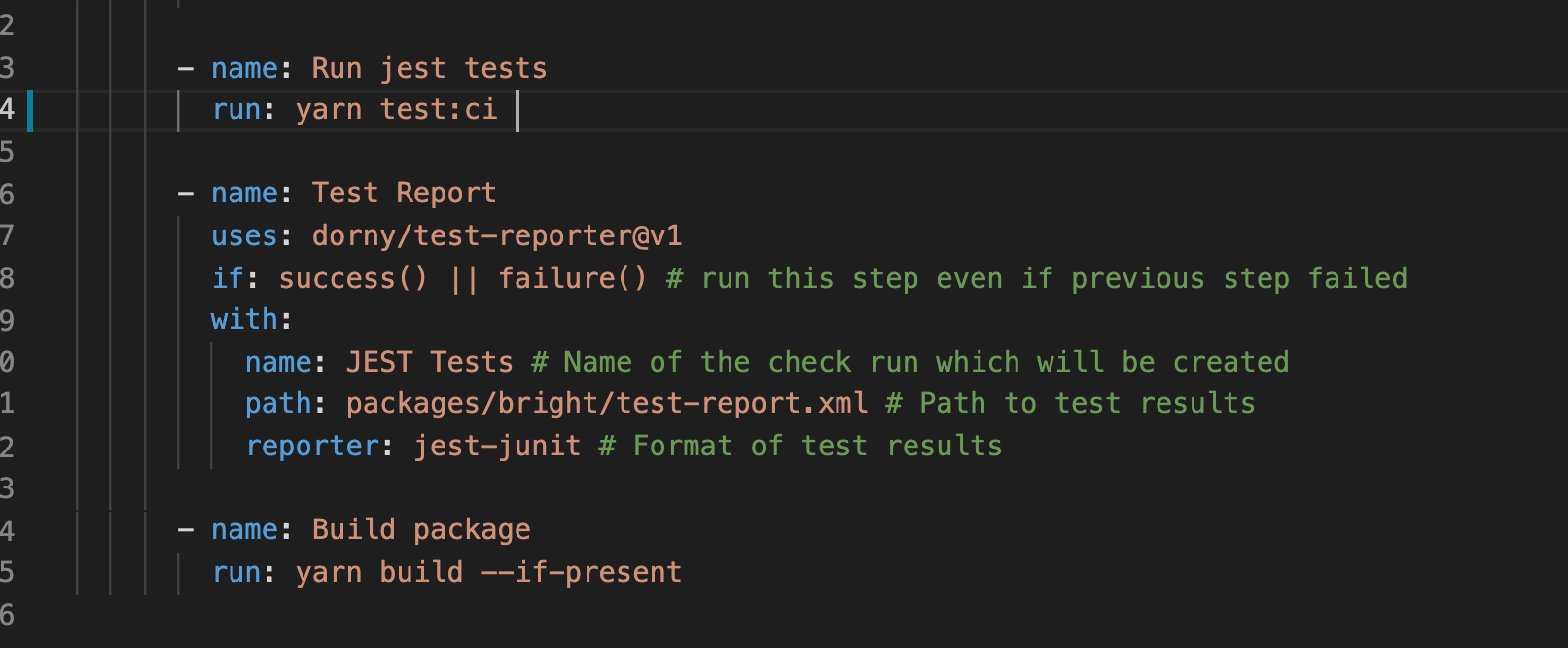Image resolution: width=1568 pixels, height=648 pixels.
Task: Click the failure() function call
Action: pos(573,278)
